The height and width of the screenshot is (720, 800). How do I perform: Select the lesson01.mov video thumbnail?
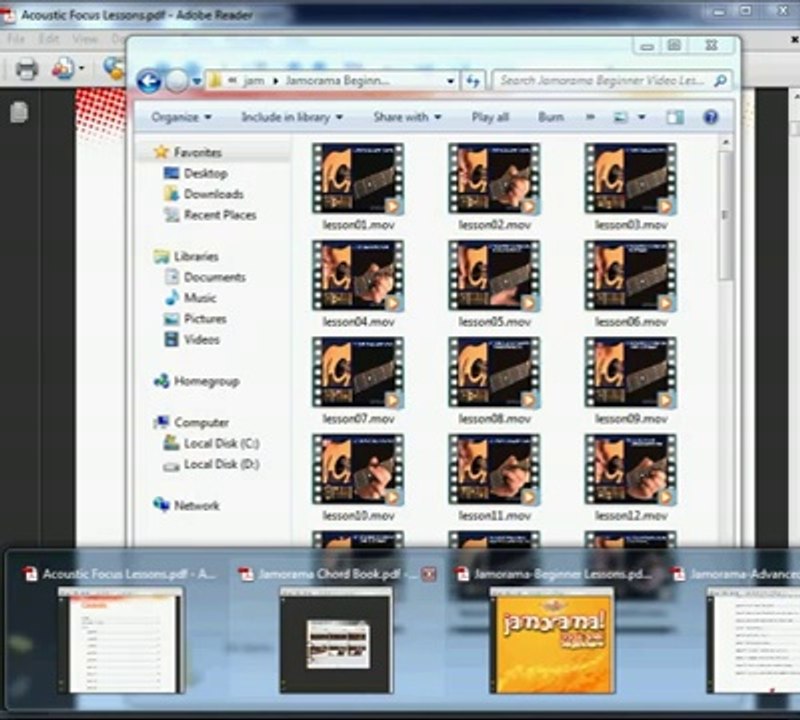pos(358,179)
